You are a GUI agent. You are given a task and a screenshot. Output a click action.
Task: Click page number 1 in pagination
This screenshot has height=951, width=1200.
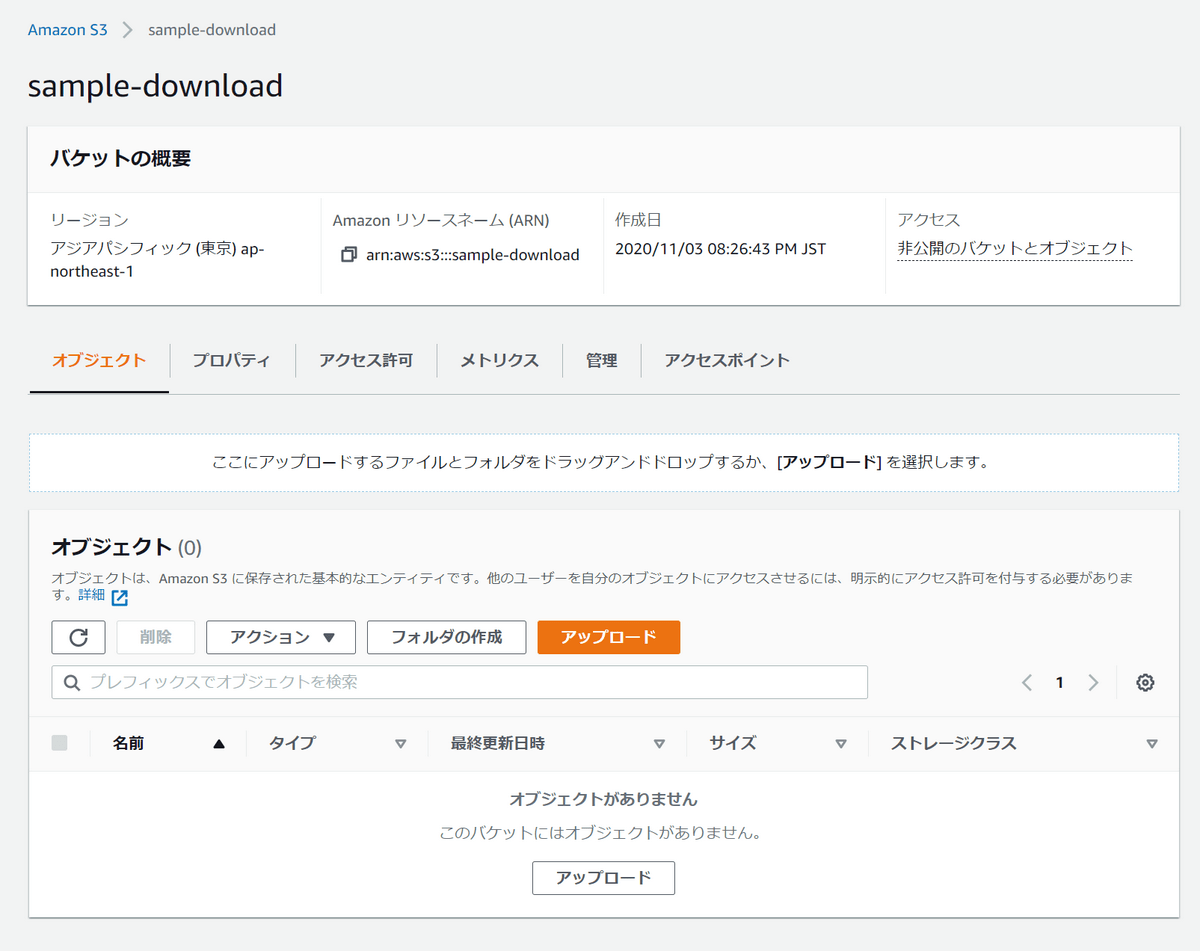1060,682
